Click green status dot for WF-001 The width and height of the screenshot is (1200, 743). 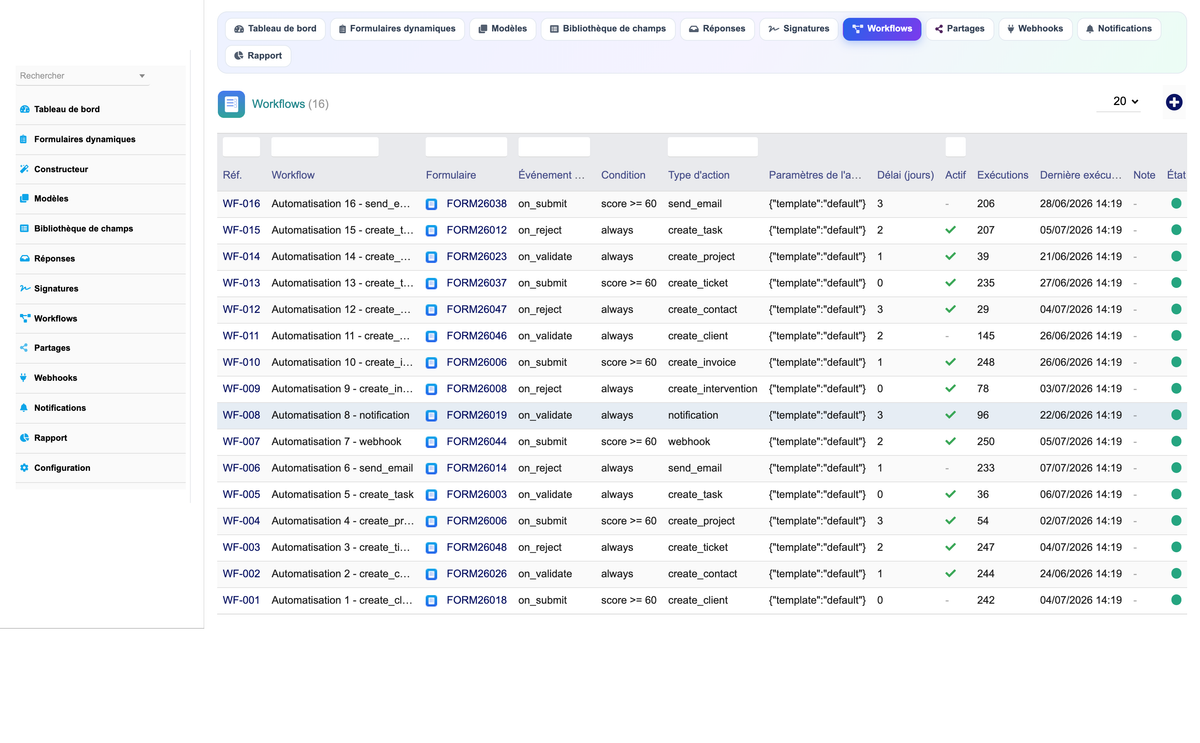pyautogui.click(x=1176, y=600)
